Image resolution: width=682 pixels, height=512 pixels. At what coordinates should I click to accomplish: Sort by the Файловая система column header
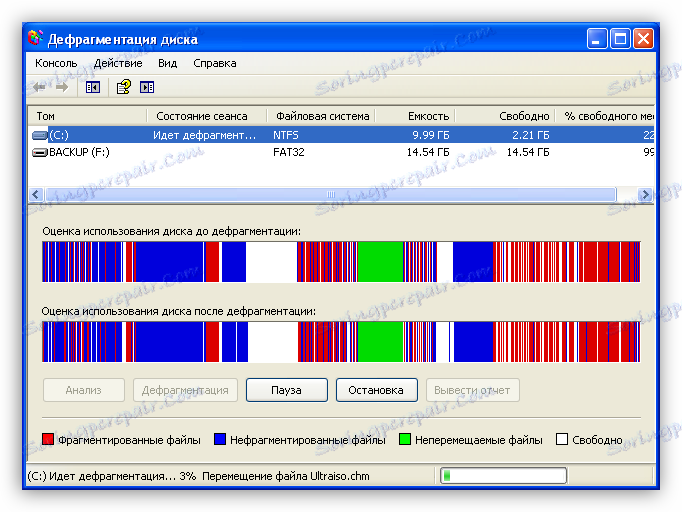point(321,116)
